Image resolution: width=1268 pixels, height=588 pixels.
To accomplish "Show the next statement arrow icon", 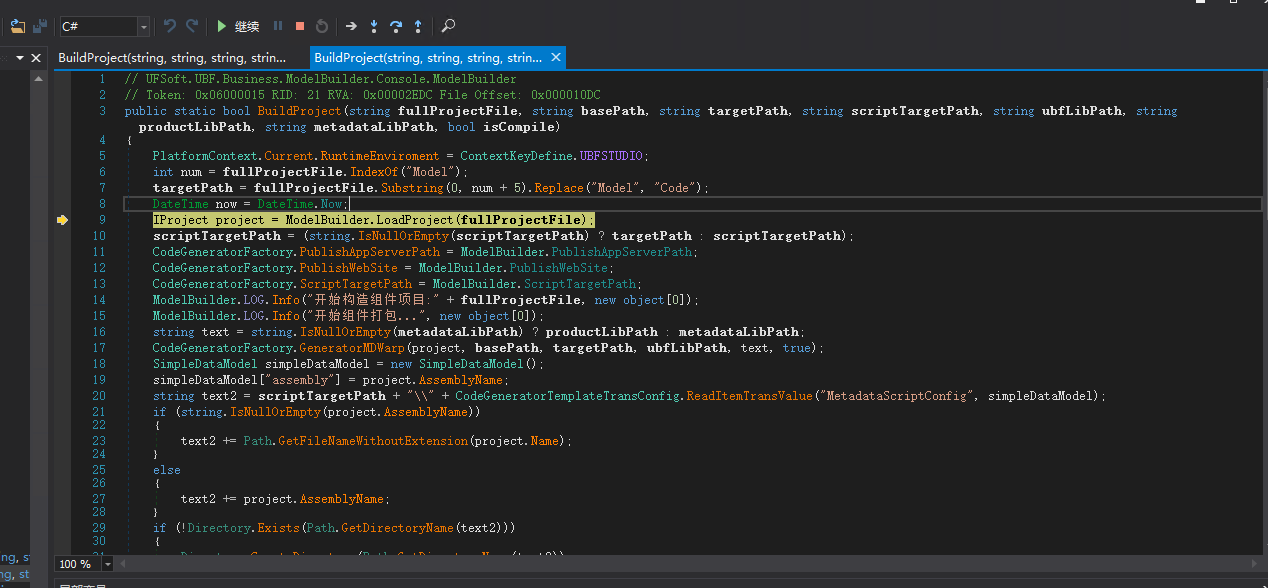I will tap(351, 26).
